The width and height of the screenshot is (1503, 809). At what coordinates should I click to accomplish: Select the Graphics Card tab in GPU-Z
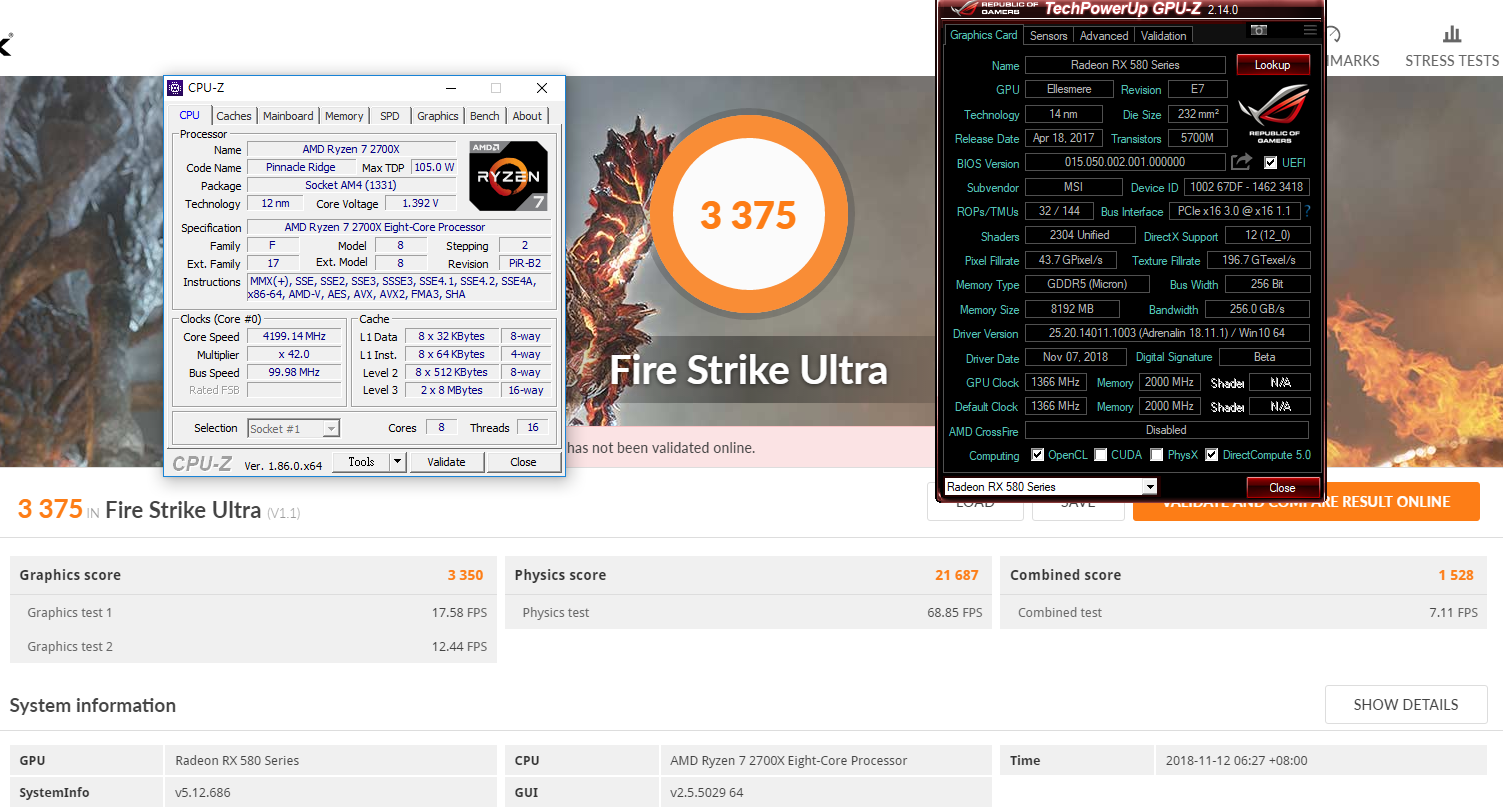point(984,35)
